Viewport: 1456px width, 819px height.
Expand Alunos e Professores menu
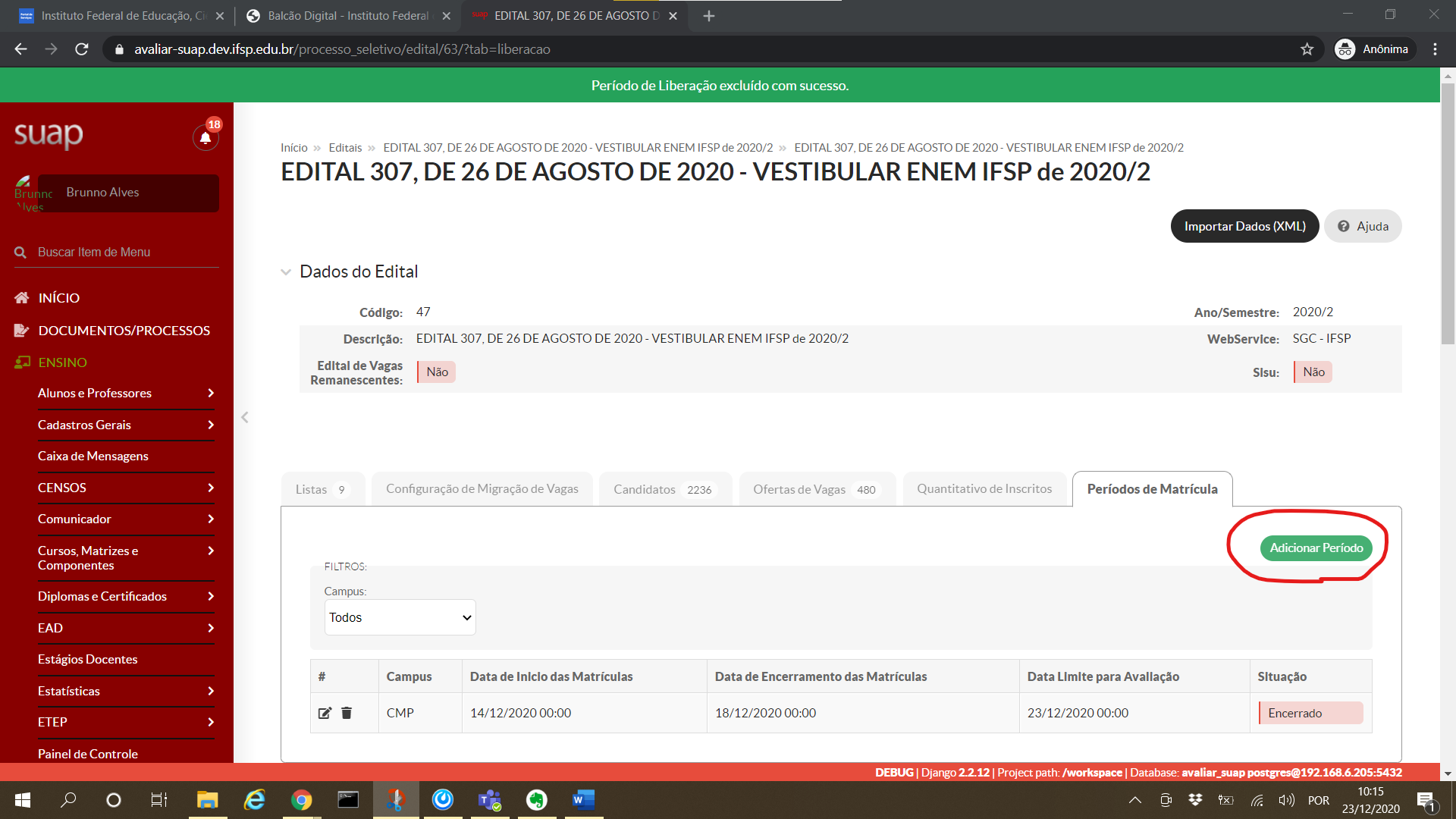(x=126, y=393)
